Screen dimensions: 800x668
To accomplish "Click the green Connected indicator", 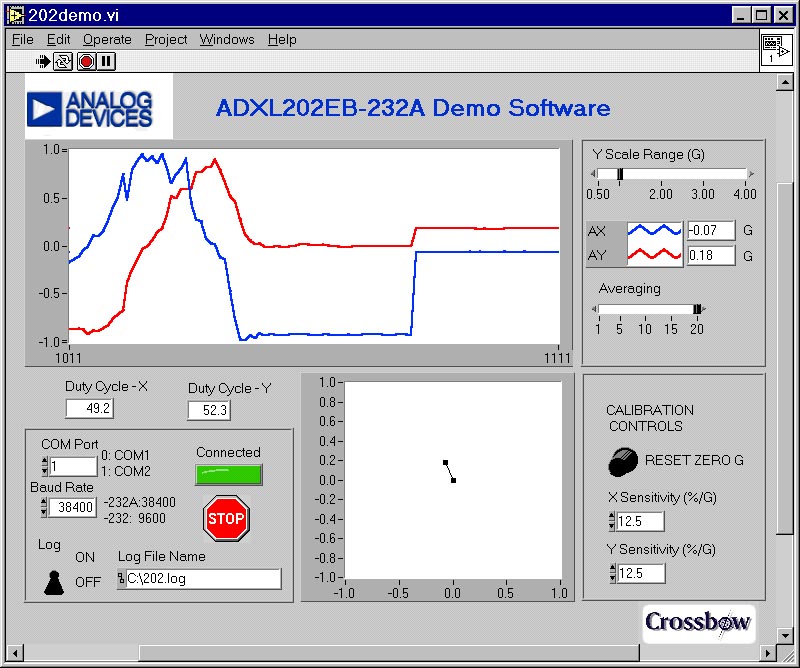I will (229, 475).
